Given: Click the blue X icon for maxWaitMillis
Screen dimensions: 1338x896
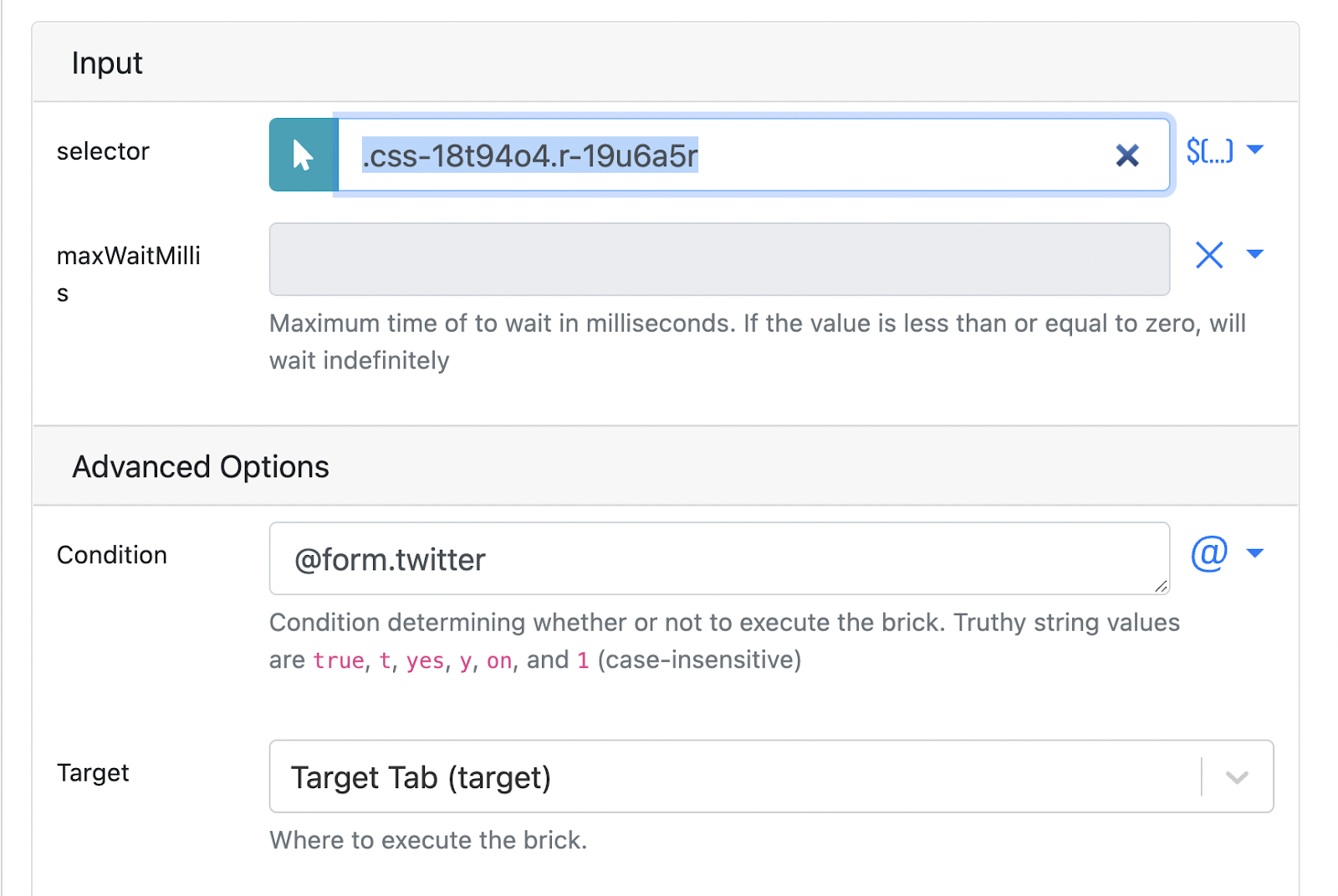Looking at the screenshot, I should [1209, 255].
